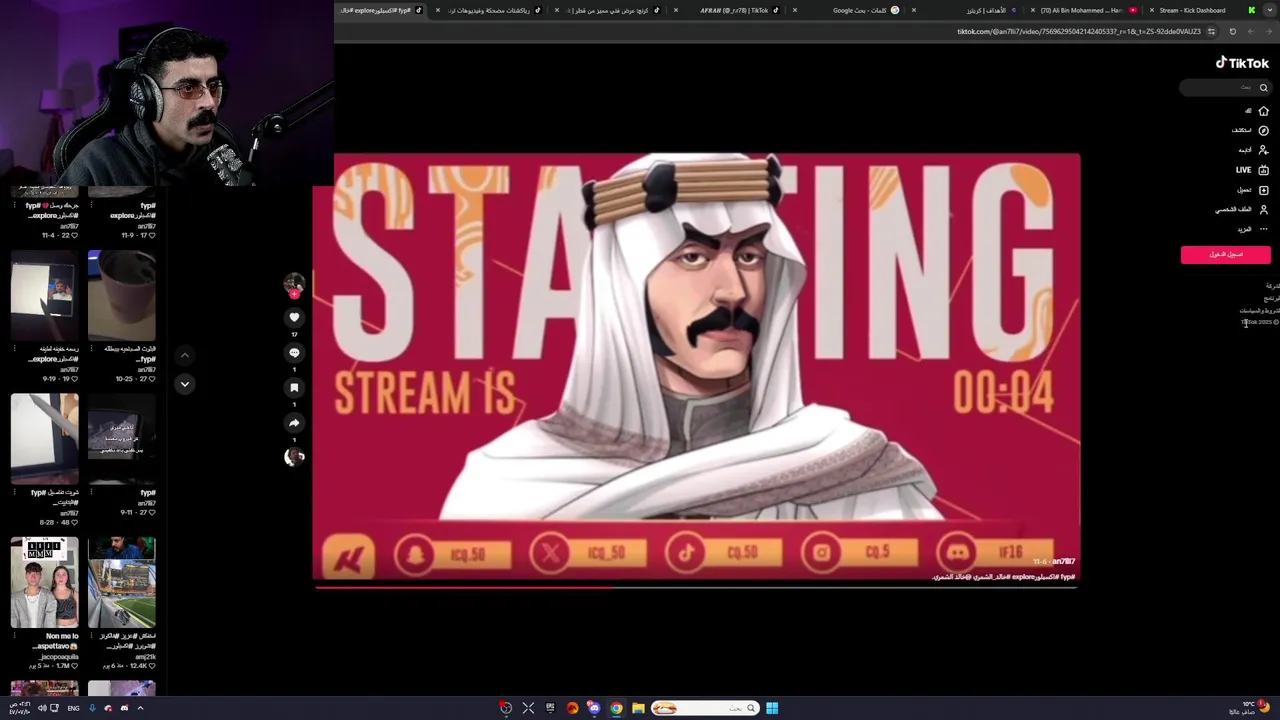Open the stadium model video thumbnail

121,583
